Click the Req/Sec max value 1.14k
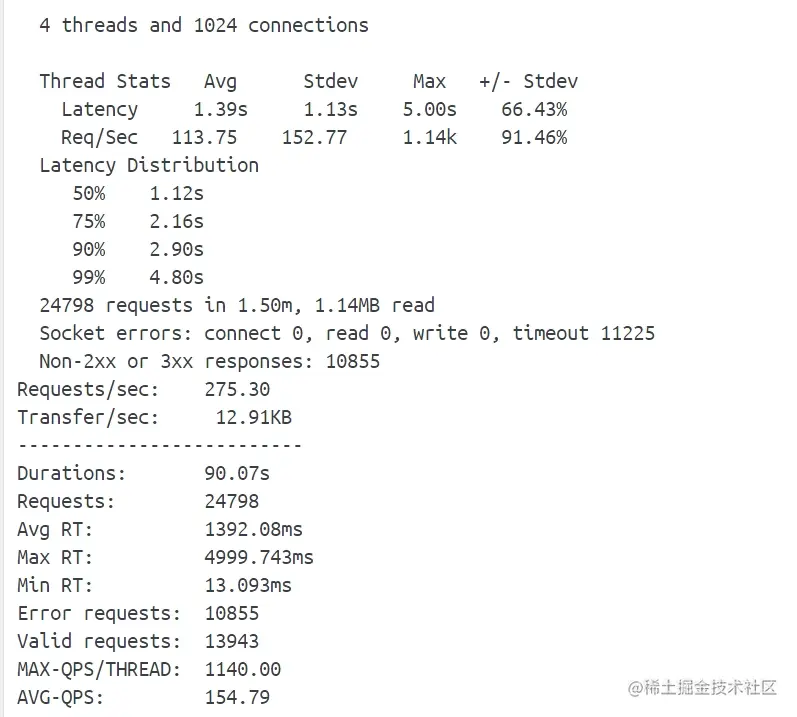This screenshot has width=797, height=717. [x=429, y=138]
